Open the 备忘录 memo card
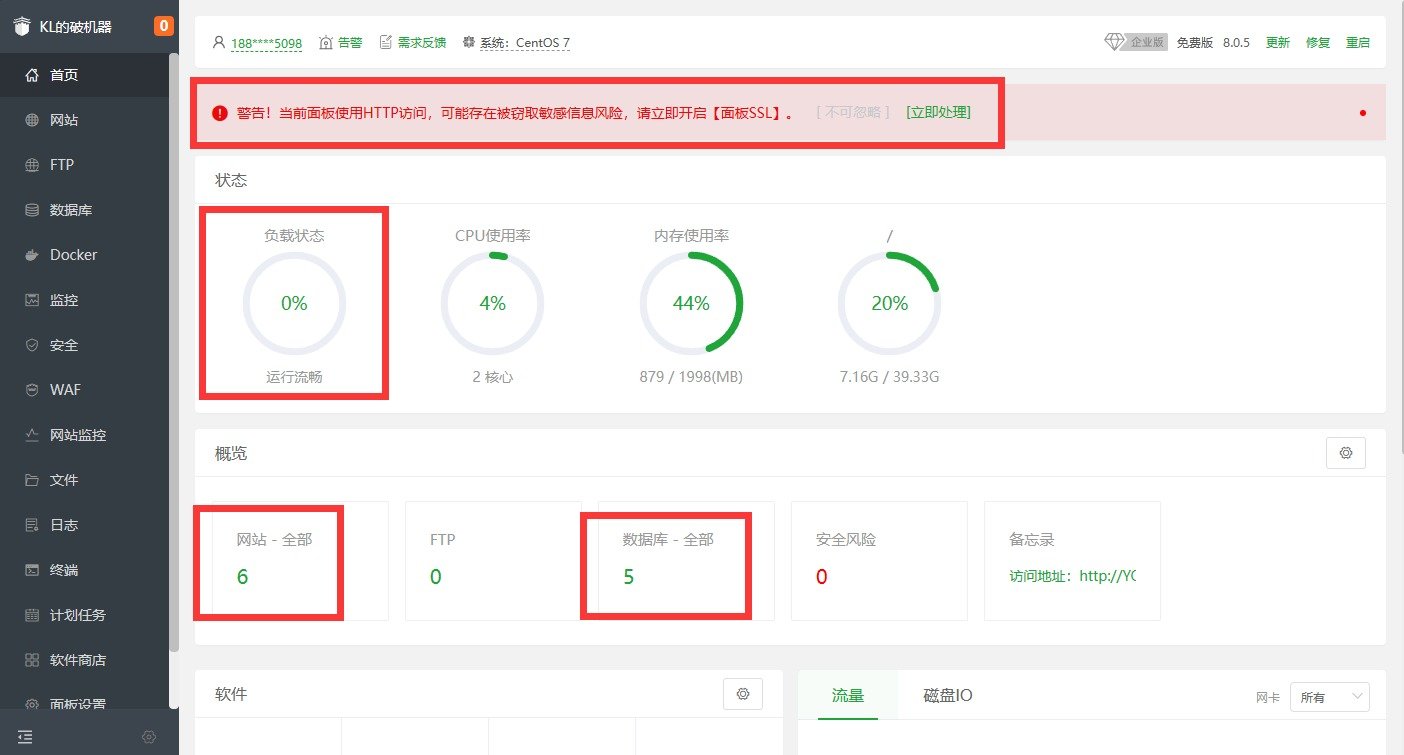1404x755 pixels. click(x=1072, y=560)
